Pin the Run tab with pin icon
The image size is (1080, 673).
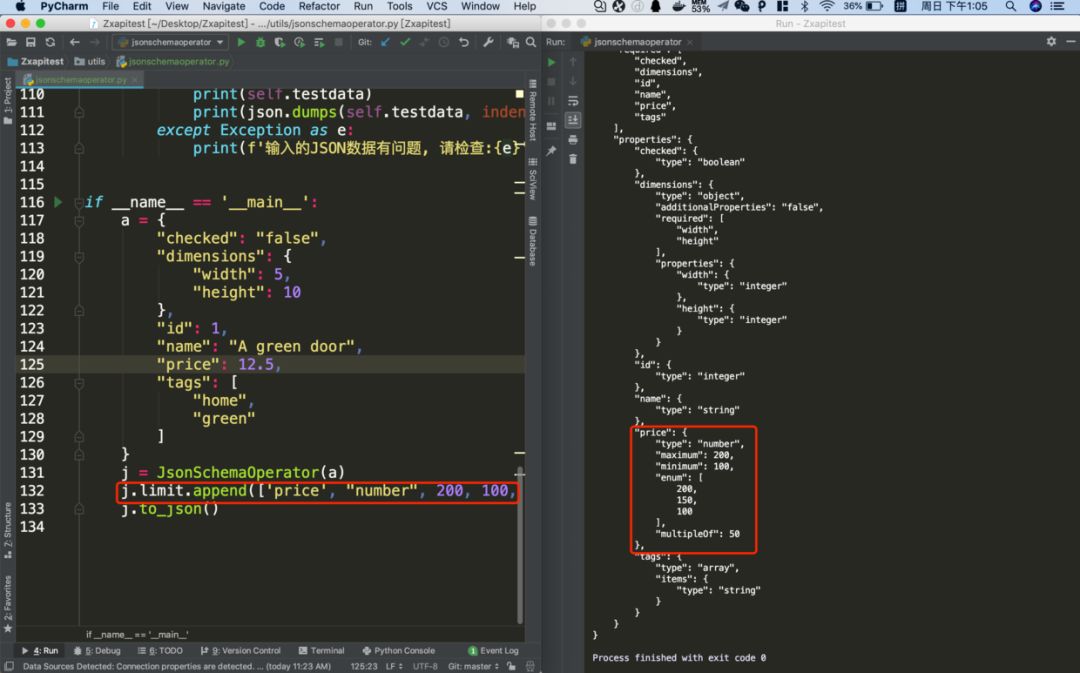pos(552,150)
